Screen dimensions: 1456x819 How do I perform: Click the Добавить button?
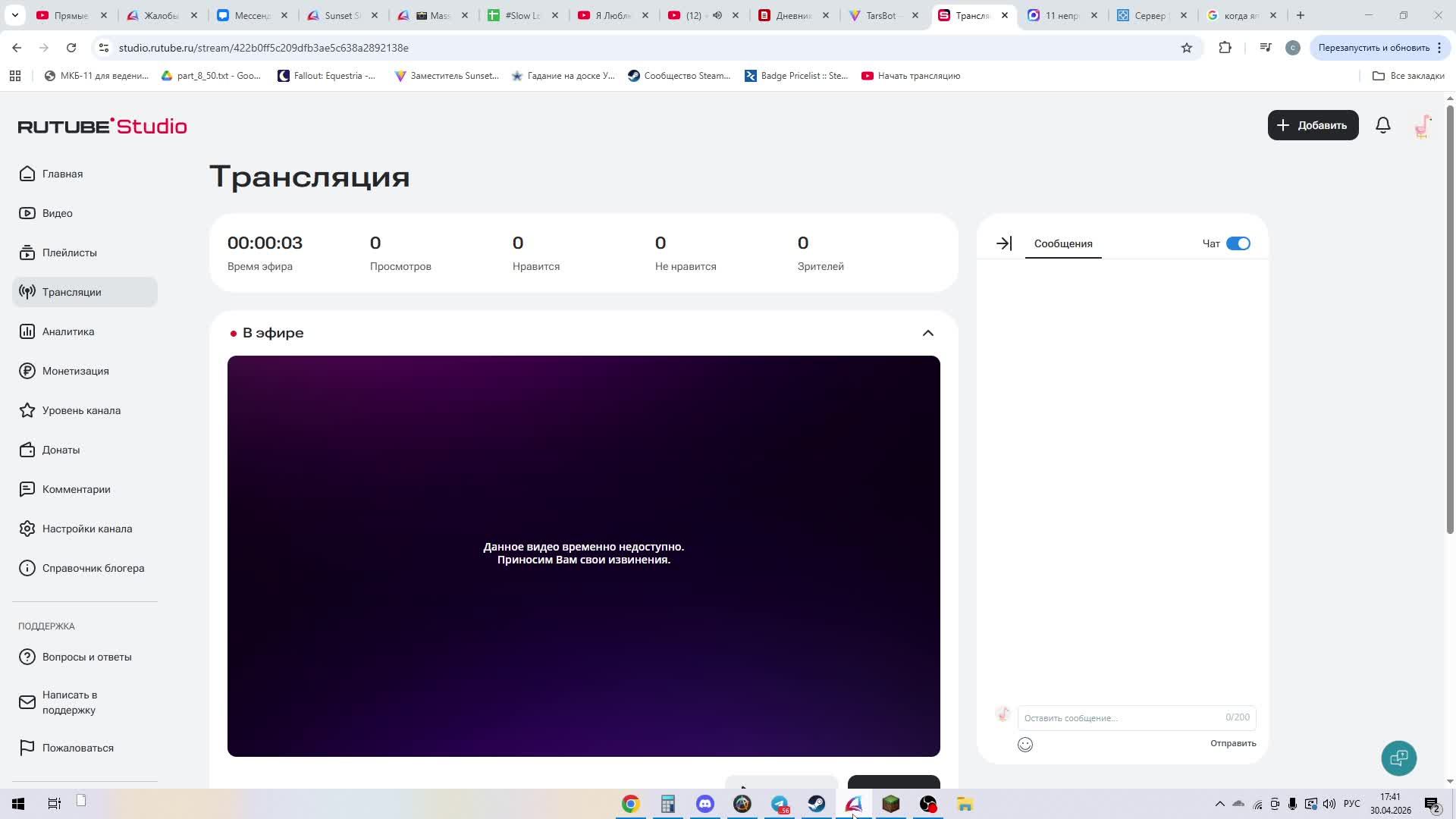click(x=1313, y=125)
